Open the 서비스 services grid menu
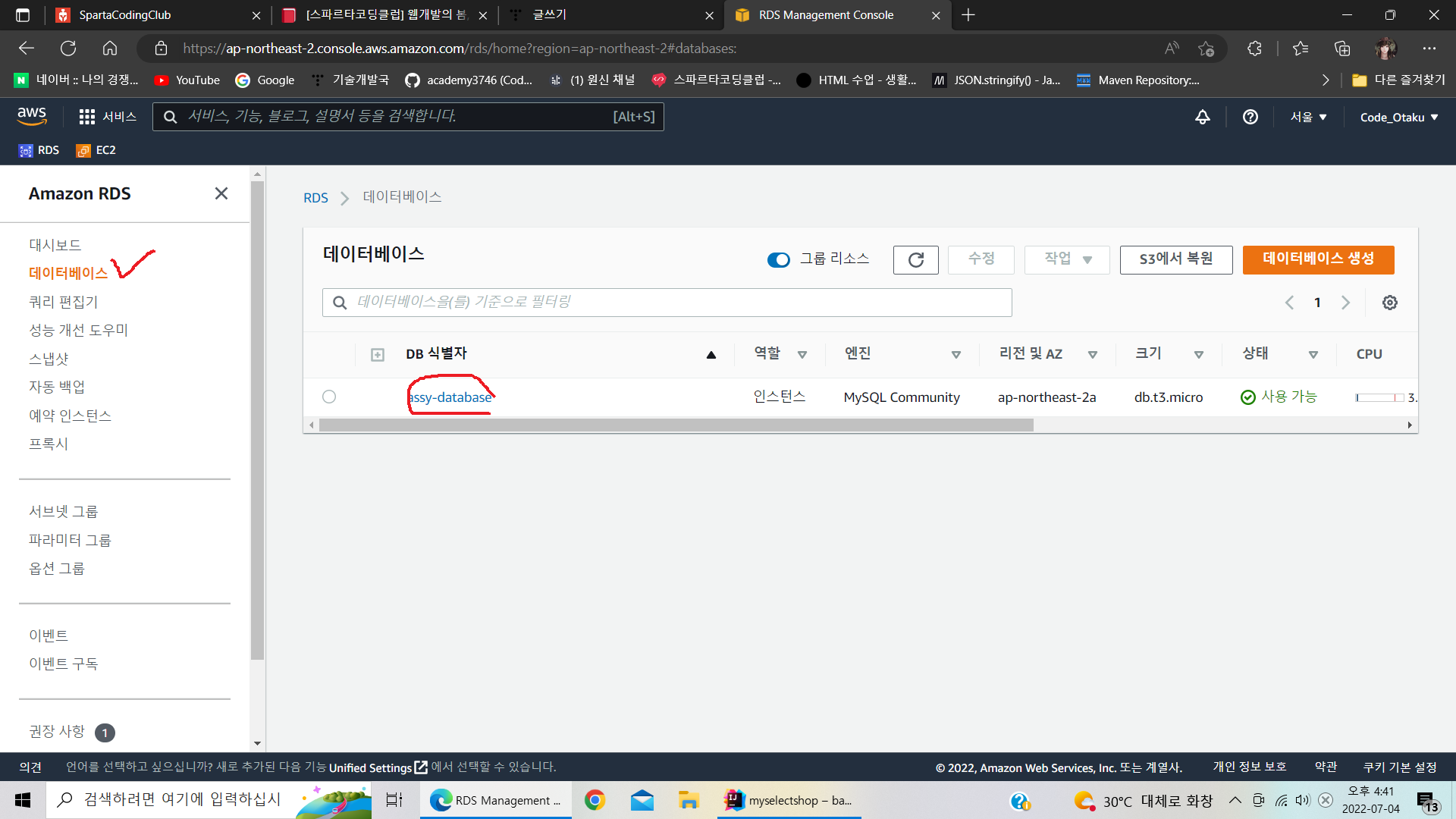This screenshot has width=1456, height=819. click(x=108, y=117)
